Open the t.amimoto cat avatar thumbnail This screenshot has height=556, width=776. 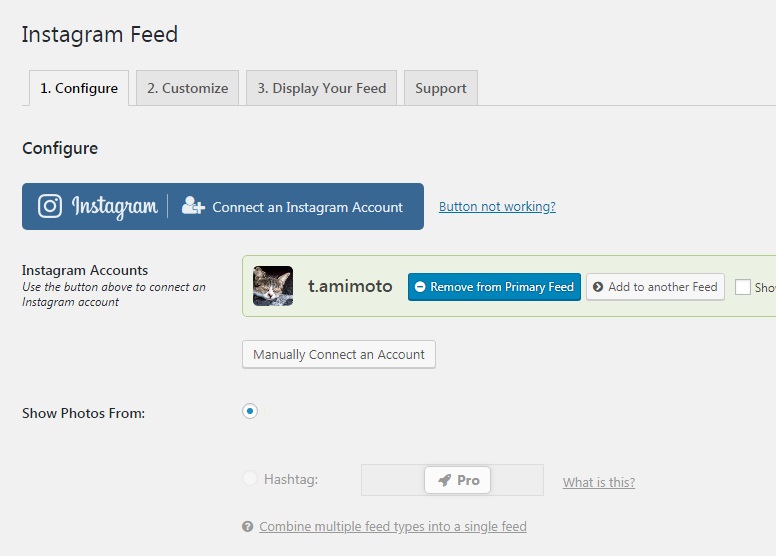pos(273,286)
